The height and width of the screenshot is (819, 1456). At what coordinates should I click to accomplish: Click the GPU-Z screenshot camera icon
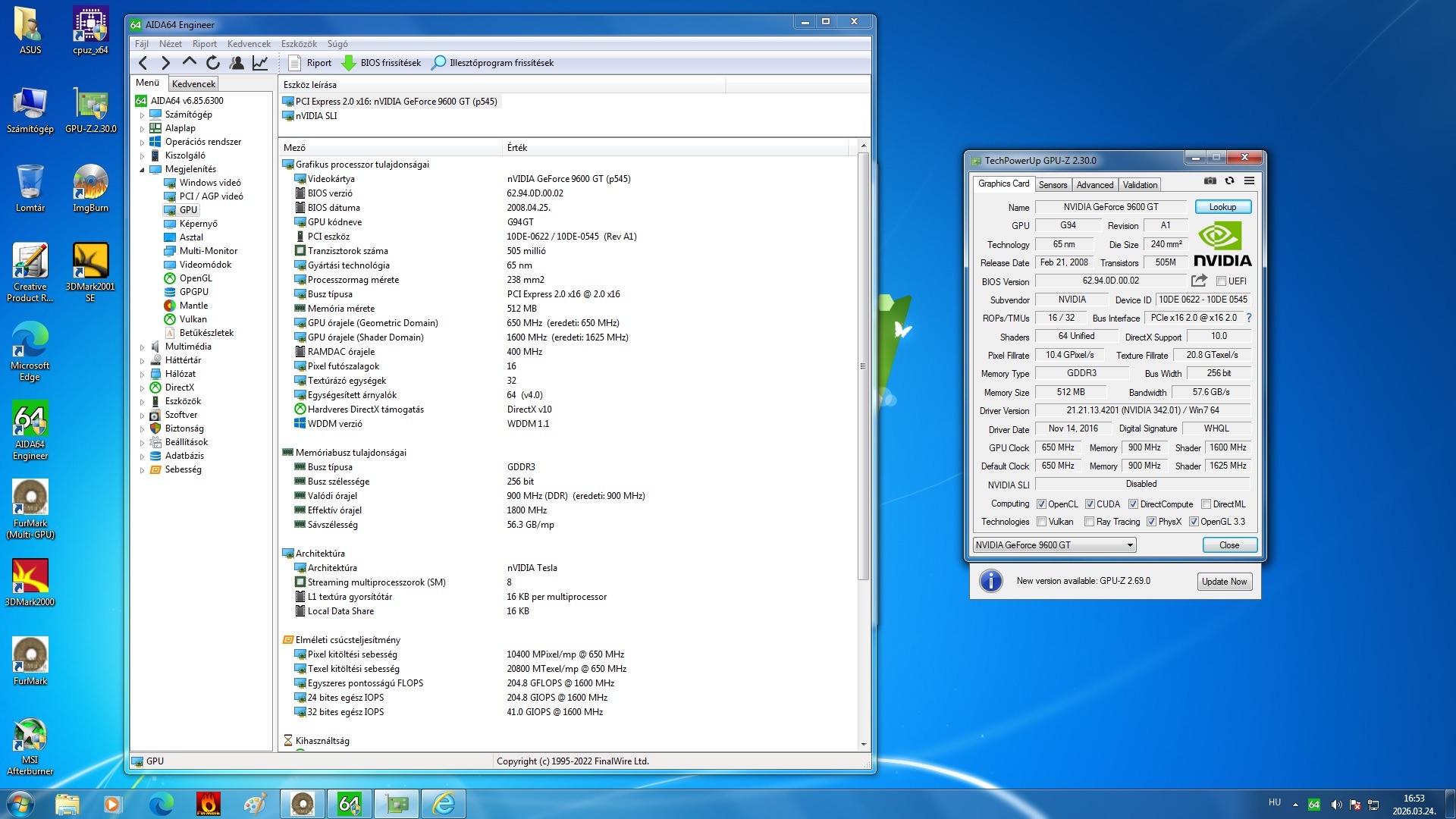coord(1210,180)
